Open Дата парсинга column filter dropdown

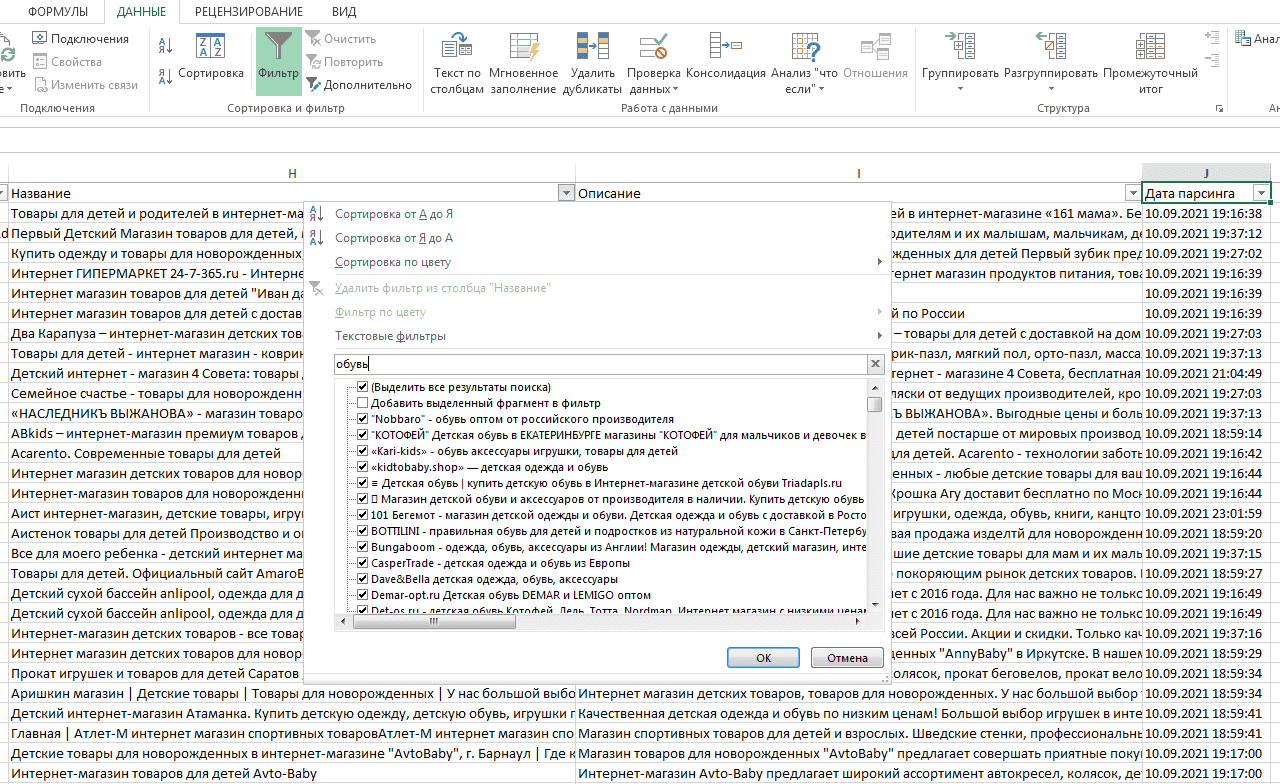pos(1262,193)
